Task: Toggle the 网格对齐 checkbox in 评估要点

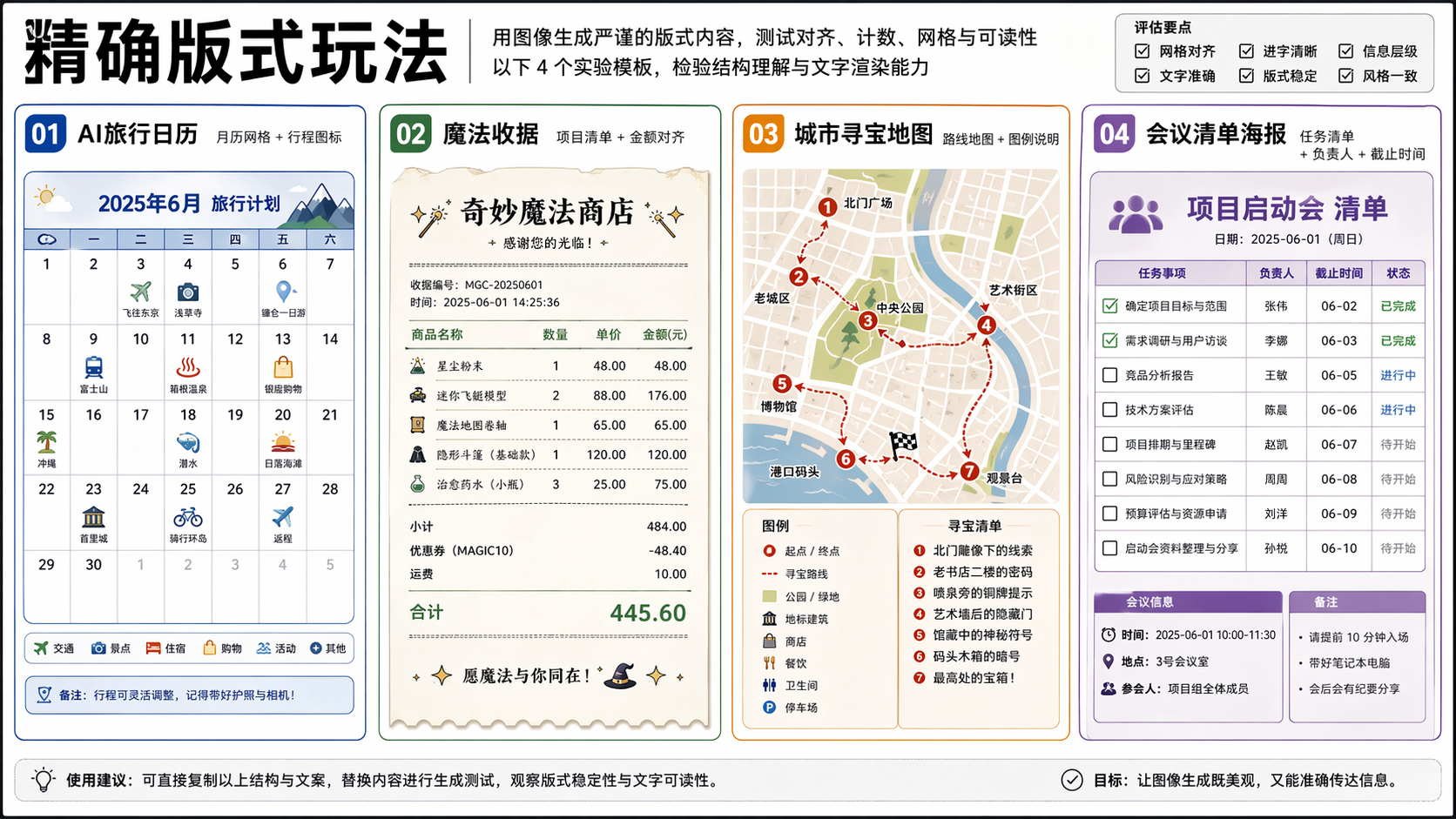Action: [x=1143, y=51]
